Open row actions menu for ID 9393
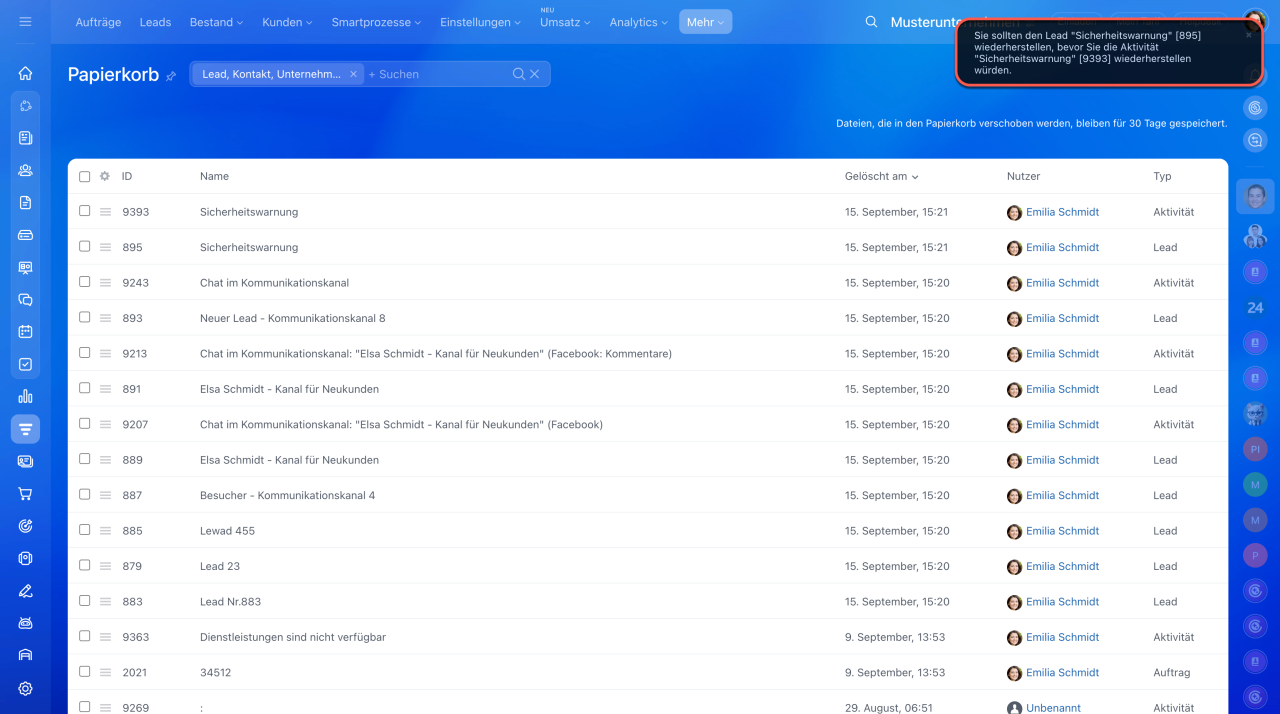The width and height of the screenshot is (1280, 714). (x=105, y=212)
